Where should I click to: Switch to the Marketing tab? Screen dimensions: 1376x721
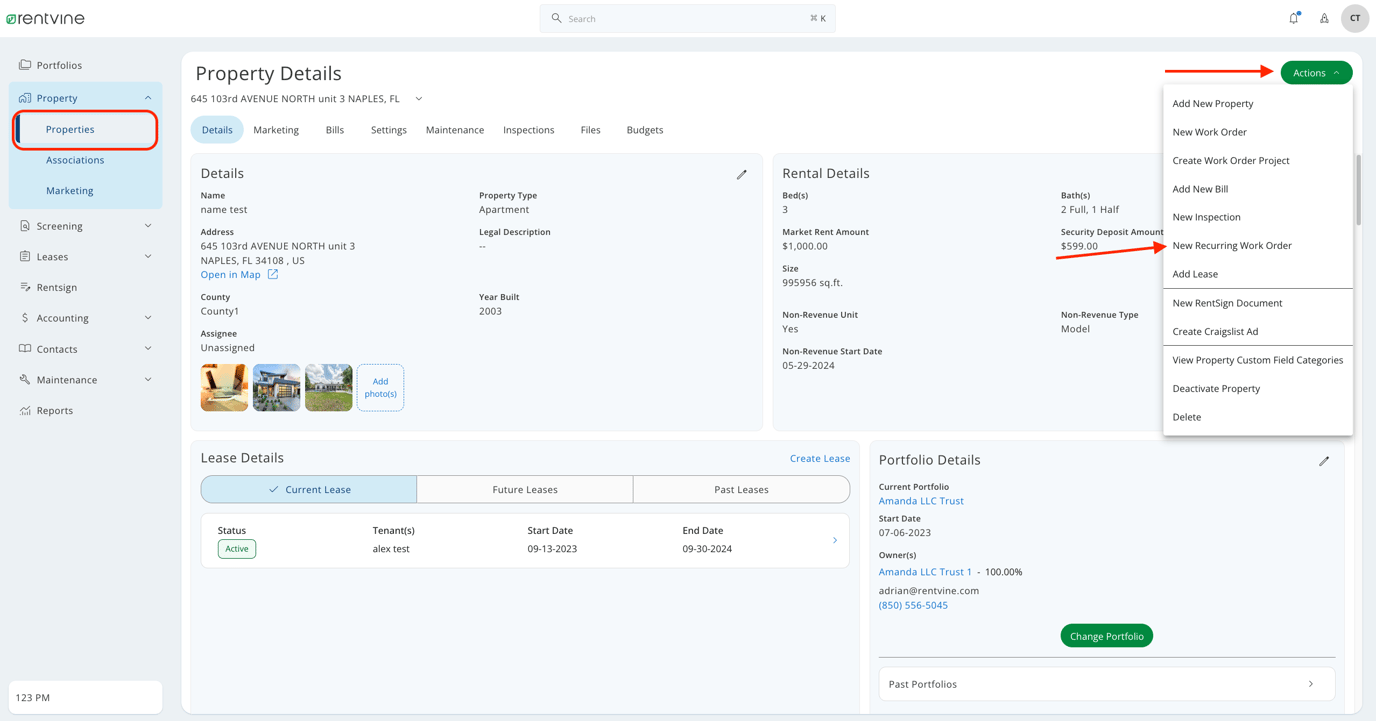point(276,130)
